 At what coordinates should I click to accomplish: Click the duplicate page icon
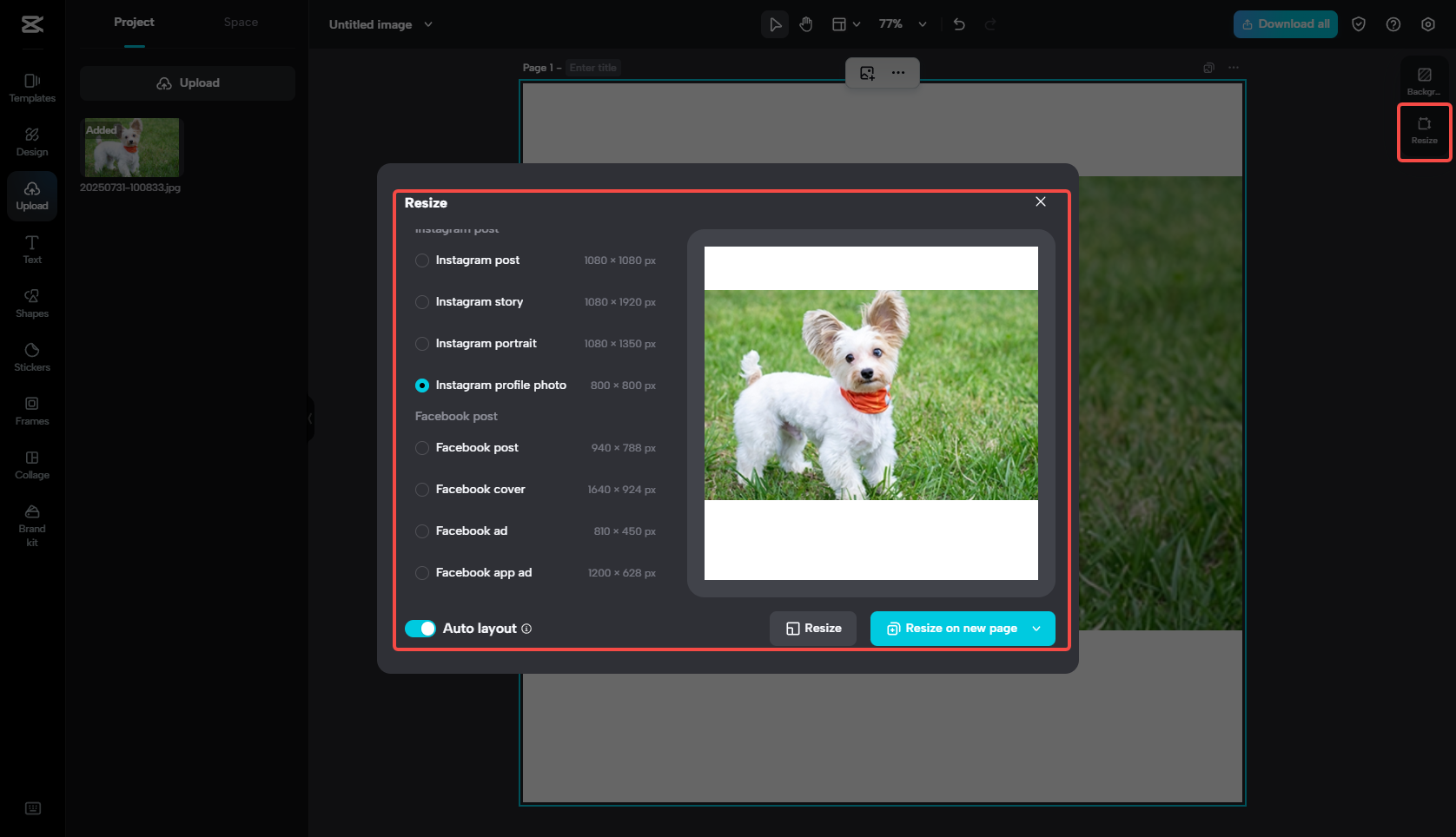tap(1208, 68)
